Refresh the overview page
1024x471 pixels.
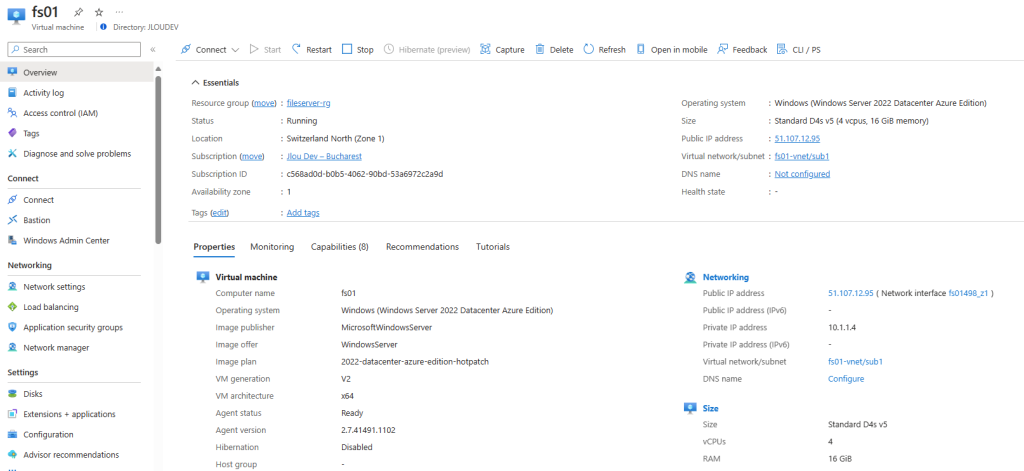tap(605, 50)
